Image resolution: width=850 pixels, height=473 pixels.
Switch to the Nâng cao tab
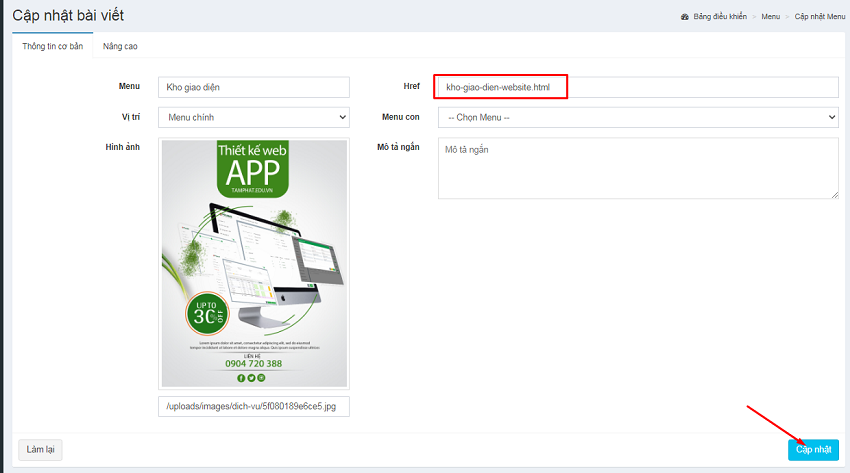coord(119,46)
